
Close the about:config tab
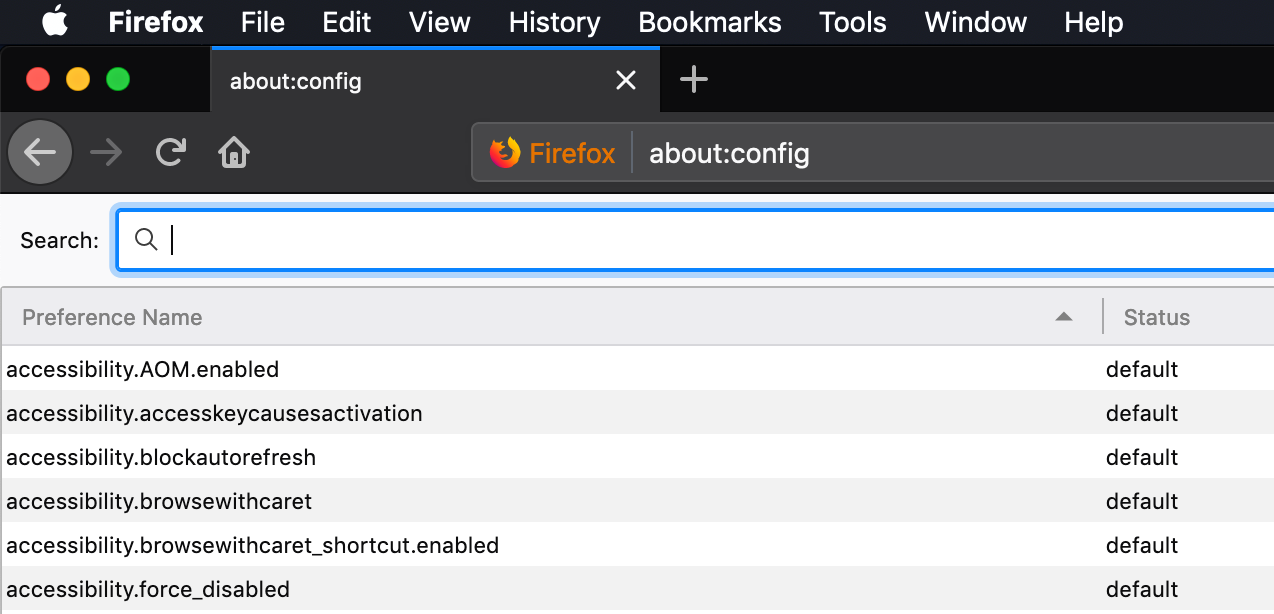[626, 80]
